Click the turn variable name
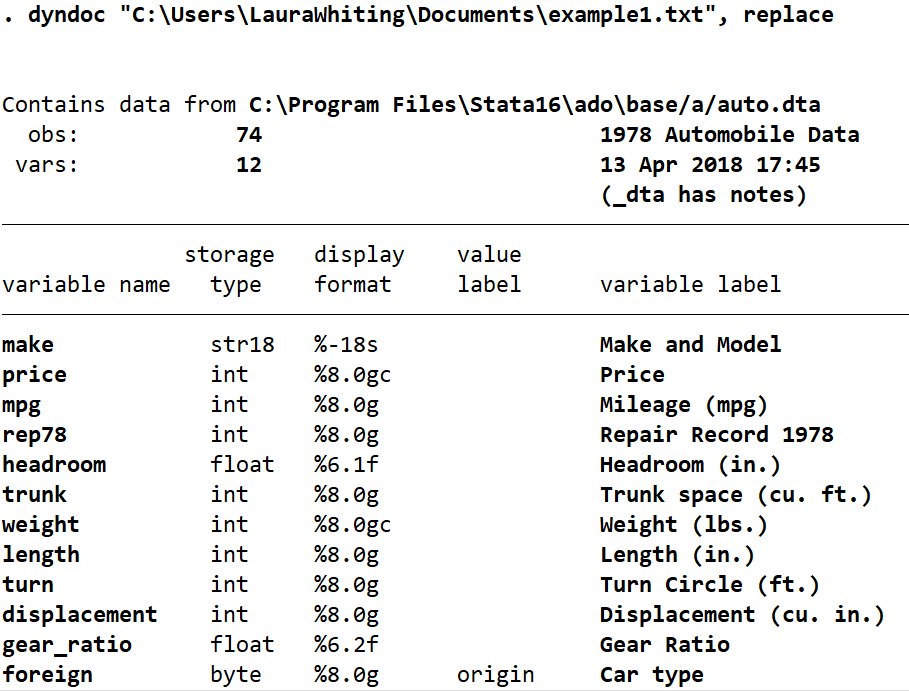The image size is (909, 691). (x=28, y=585)
